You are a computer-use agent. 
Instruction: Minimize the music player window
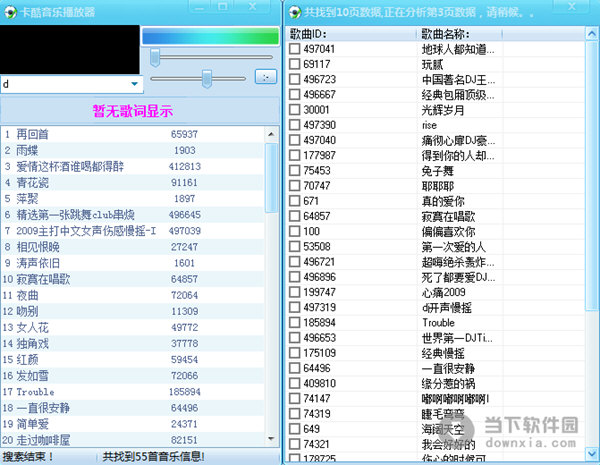[200, 7]
